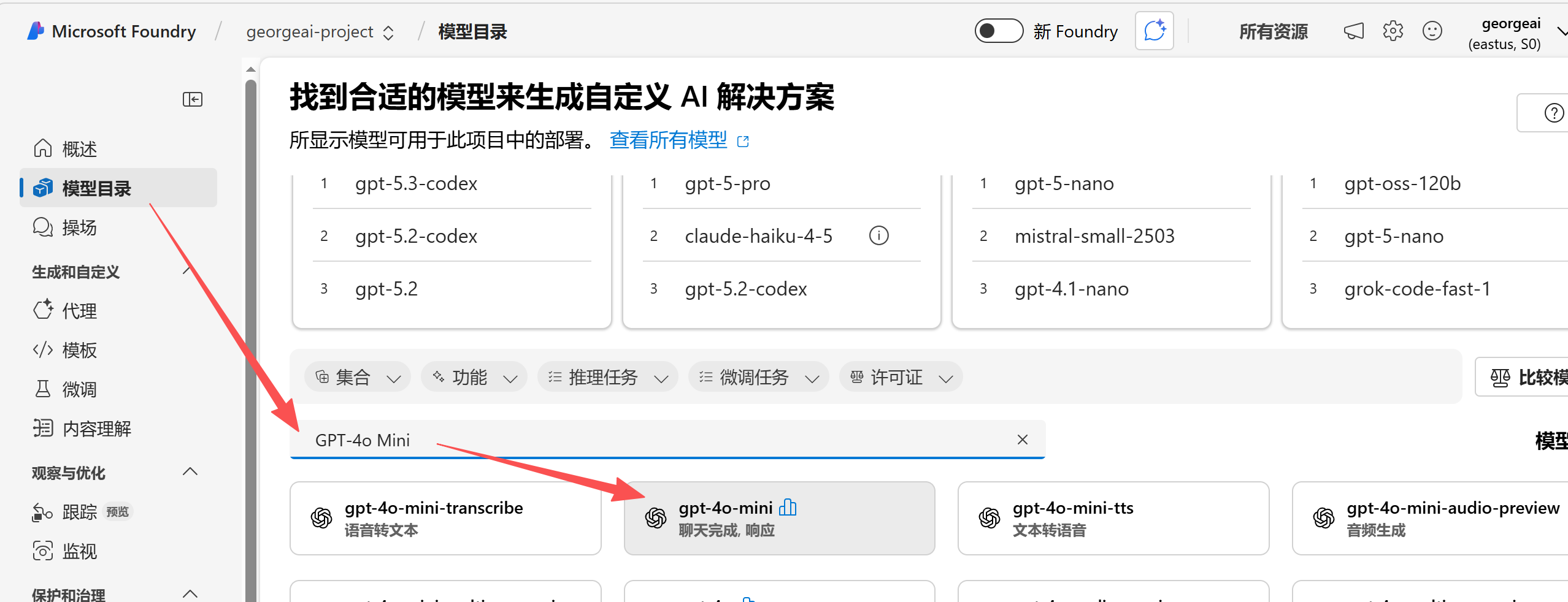Click the benchmark chart icon beside gpt-4o-mini
1568x602 pixels.
click(788, 507)
